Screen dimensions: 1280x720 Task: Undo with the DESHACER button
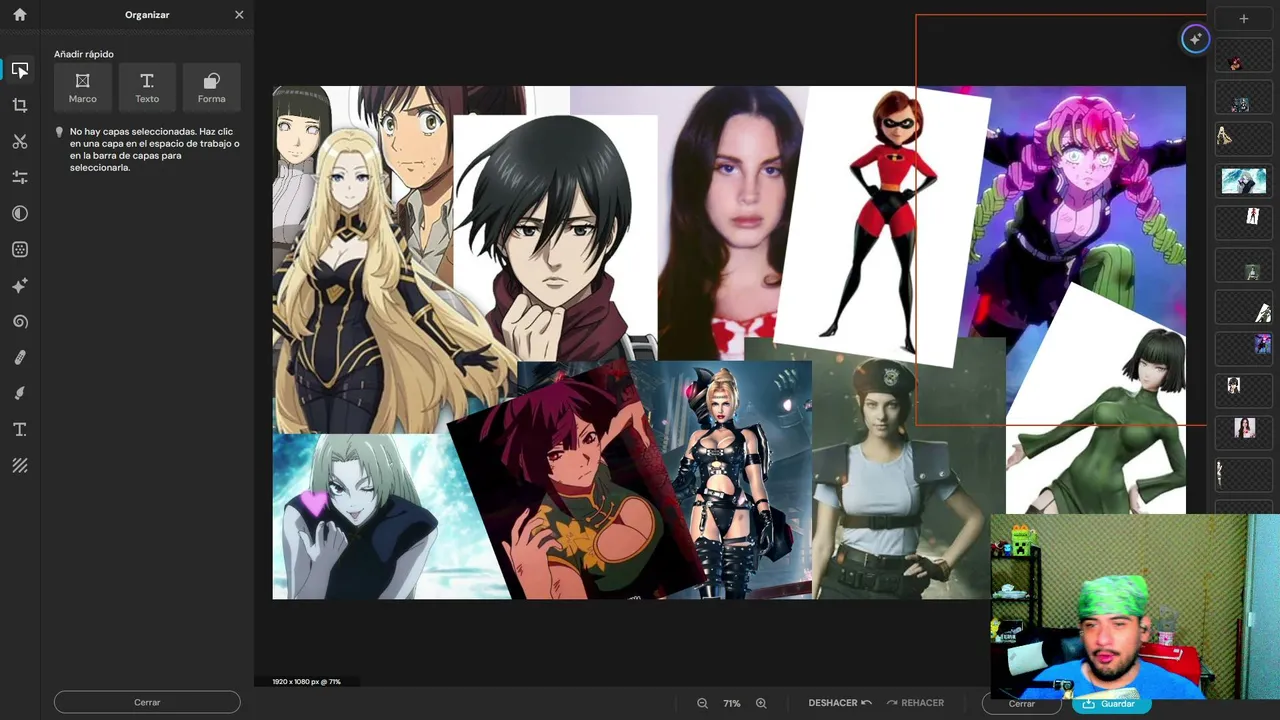pyautogui.click(x=840, y=703)
